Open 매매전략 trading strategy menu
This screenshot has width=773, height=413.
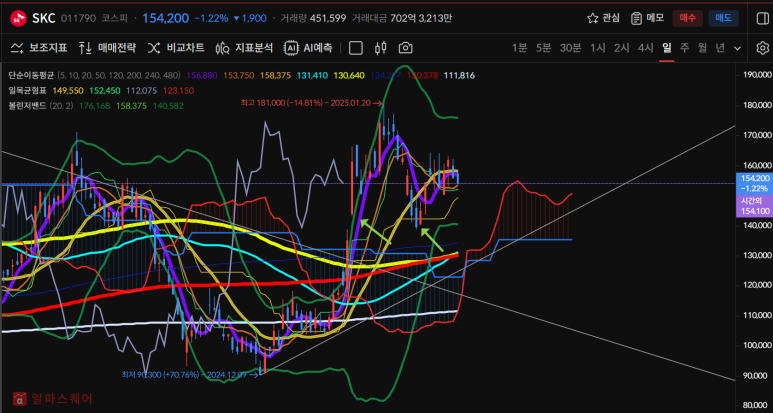point(107,48)
